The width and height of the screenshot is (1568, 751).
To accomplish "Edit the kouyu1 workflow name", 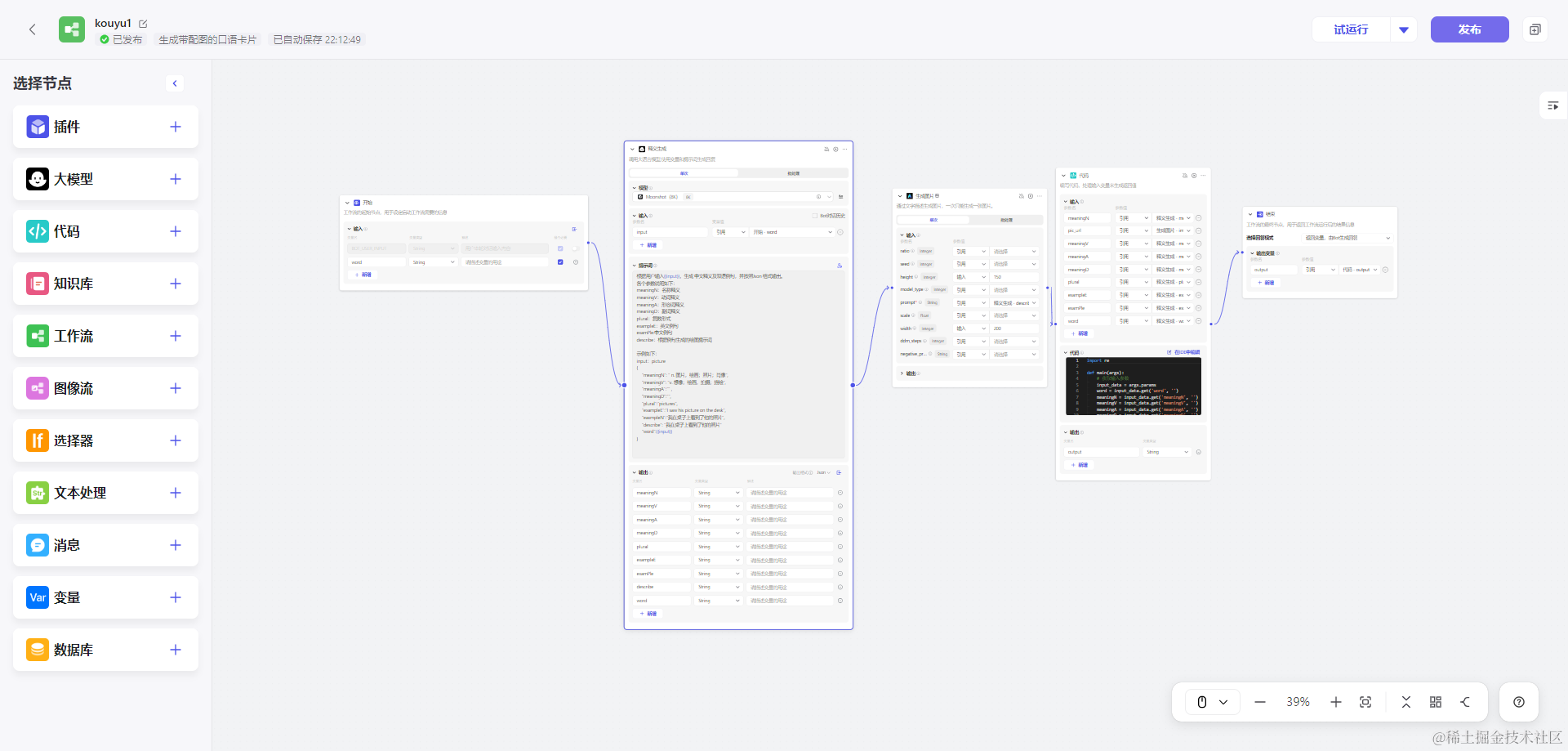I will [x=144, y=24].
